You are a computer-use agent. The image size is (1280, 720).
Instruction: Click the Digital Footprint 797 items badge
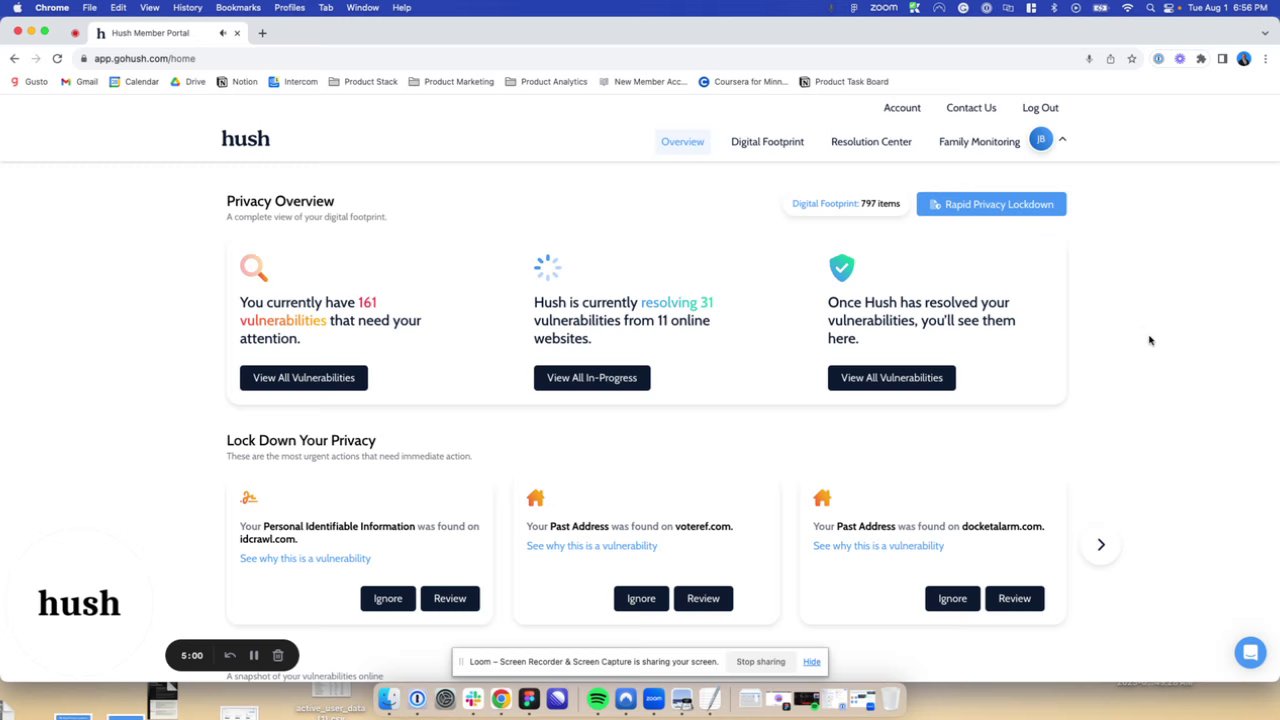tap(846, 204)
